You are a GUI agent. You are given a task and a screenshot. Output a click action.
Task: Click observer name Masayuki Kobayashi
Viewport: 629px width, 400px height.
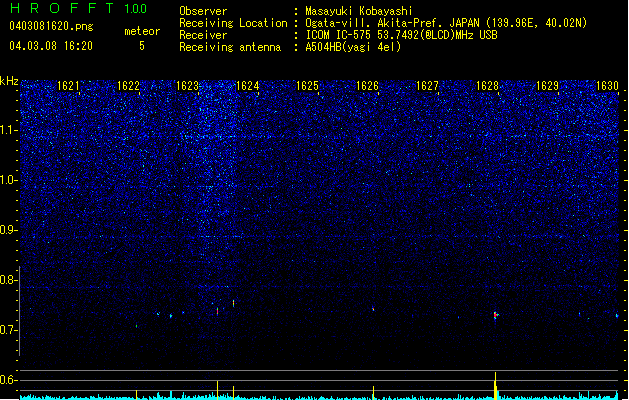[359, 11]
